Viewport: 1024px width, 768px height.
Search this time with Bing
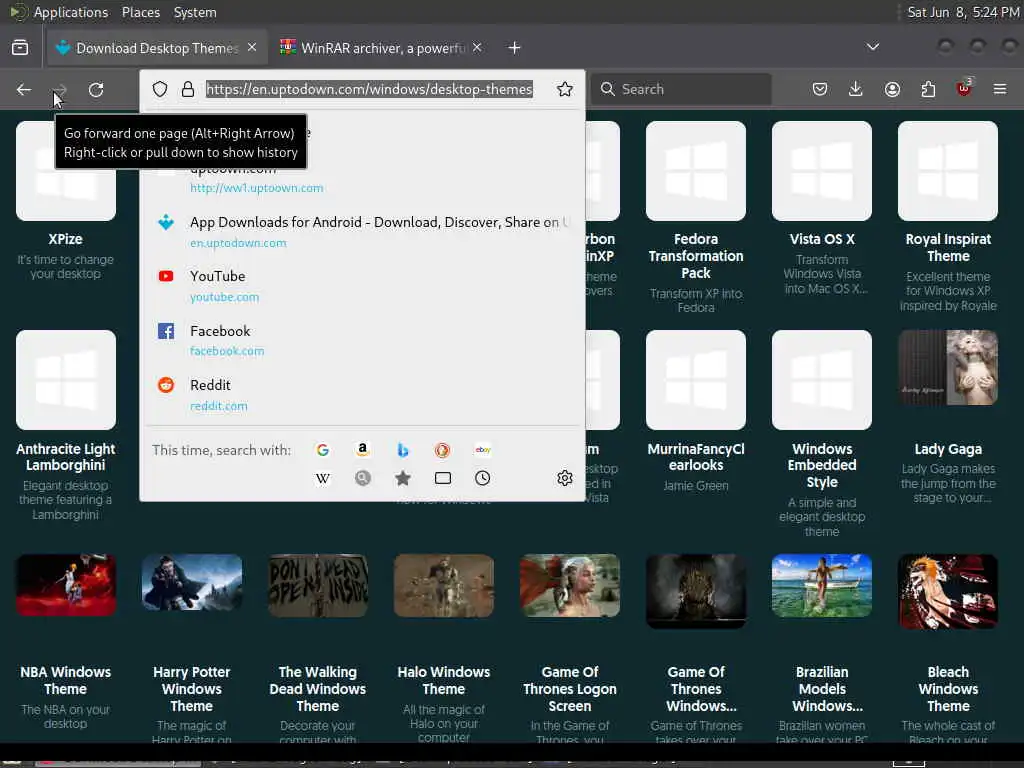[x=403, y=450]
